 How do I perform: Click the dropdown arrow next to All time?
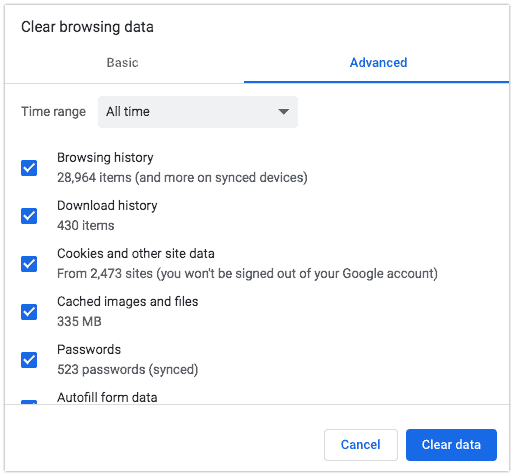click(283, 112)
